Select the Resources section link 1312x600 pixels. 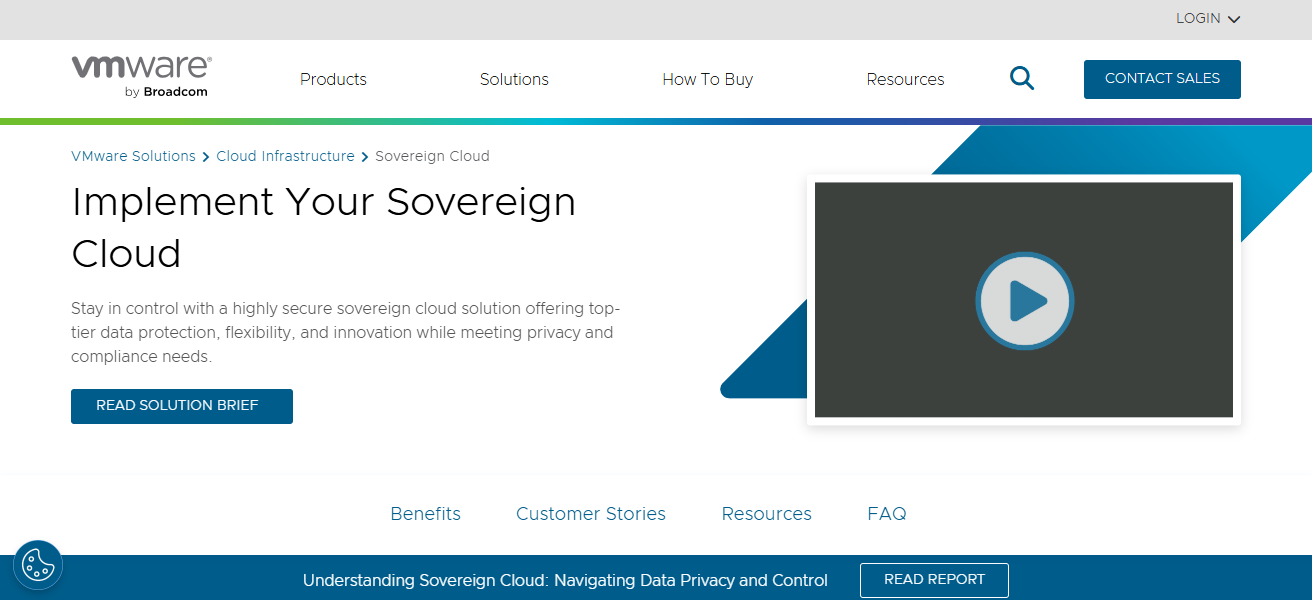[766, 513]
